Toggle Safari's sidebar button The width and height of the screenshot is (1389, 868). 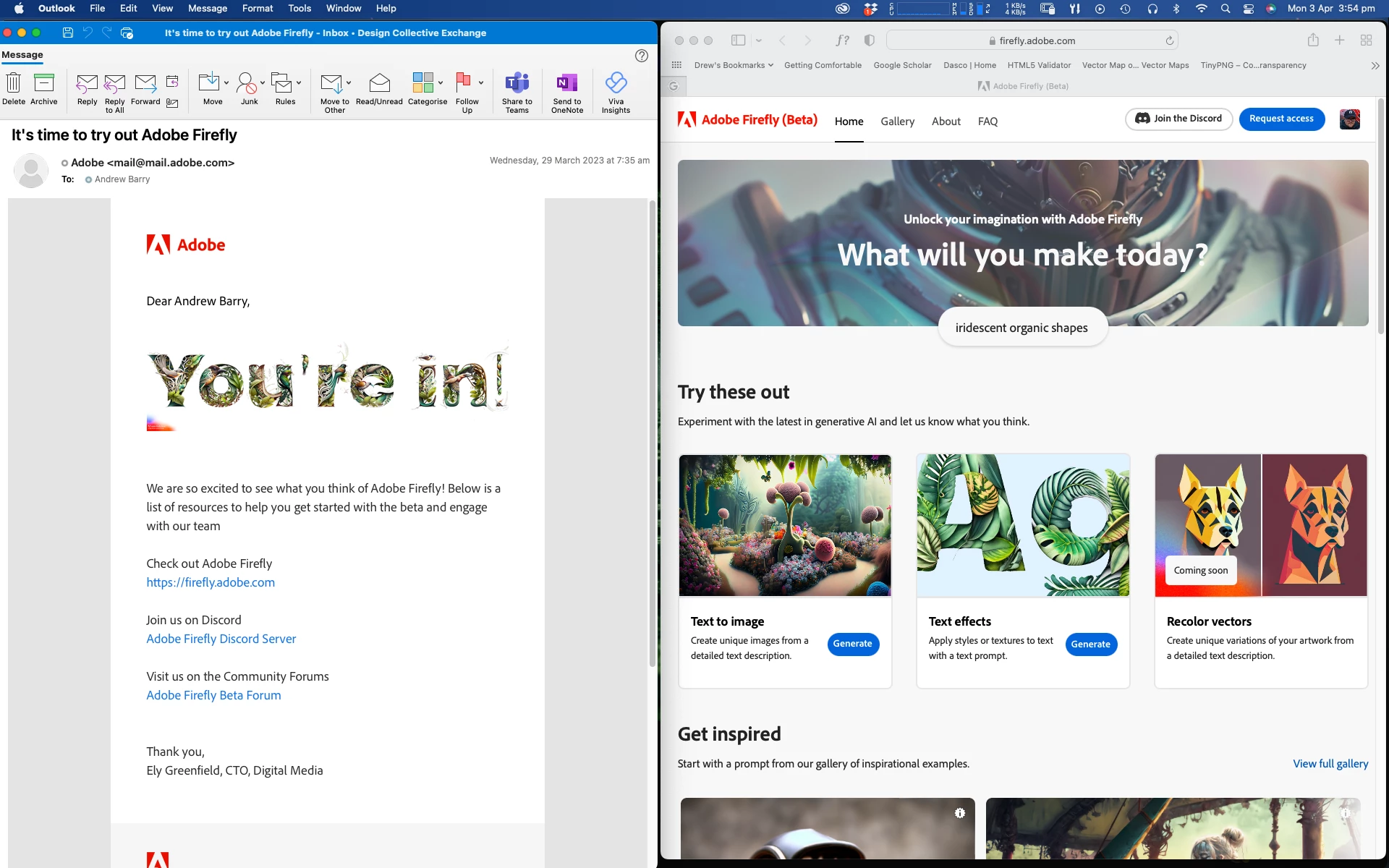pyautogui.click(x=739, y=41)
